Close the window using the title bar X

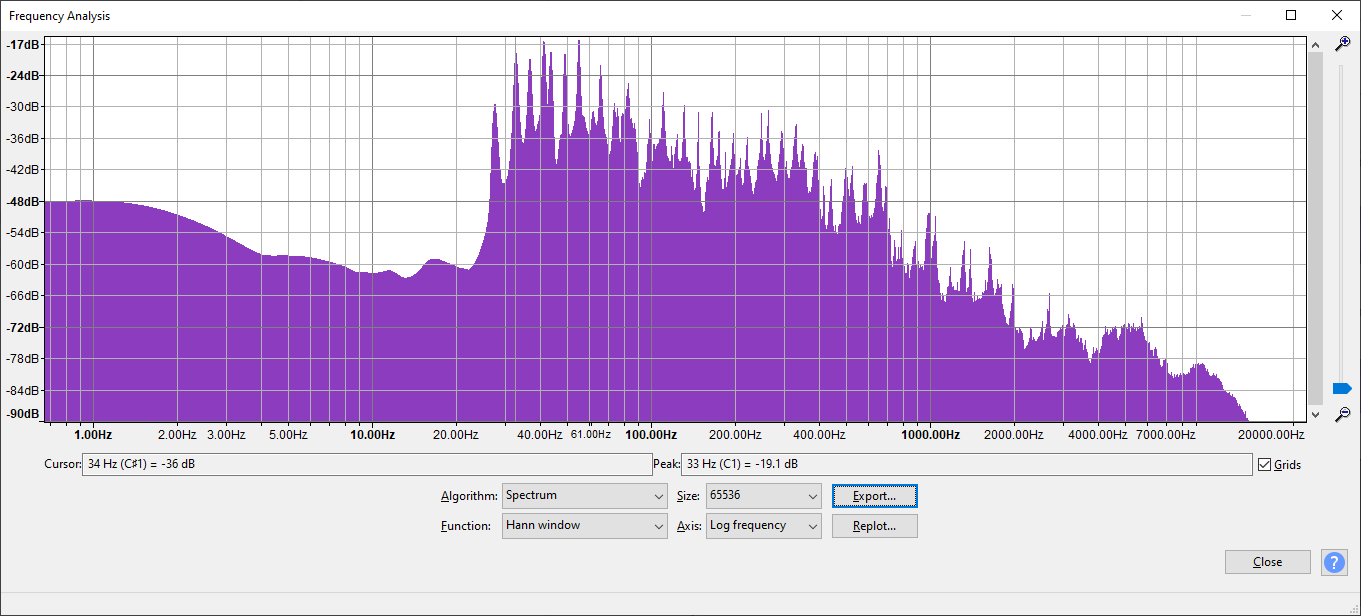click(x=1337, y=15)
